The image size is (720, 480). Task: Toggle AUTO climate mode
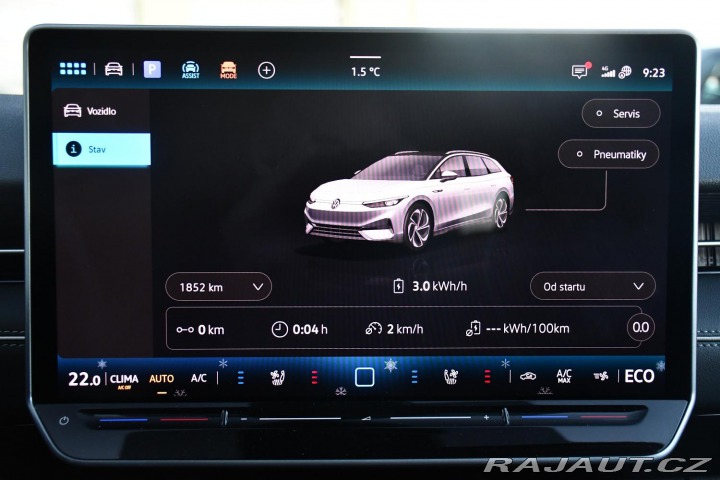(161, 379)
